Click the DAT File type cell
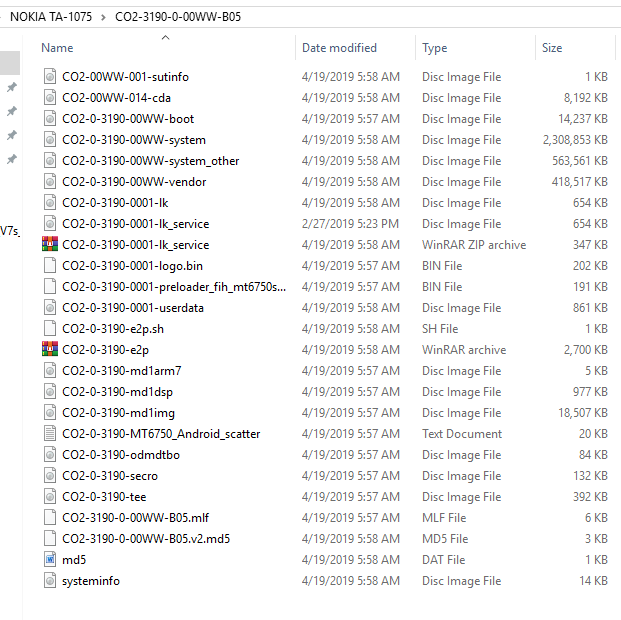Viewport: 621px width, 620px height. (x=444, y=560)
